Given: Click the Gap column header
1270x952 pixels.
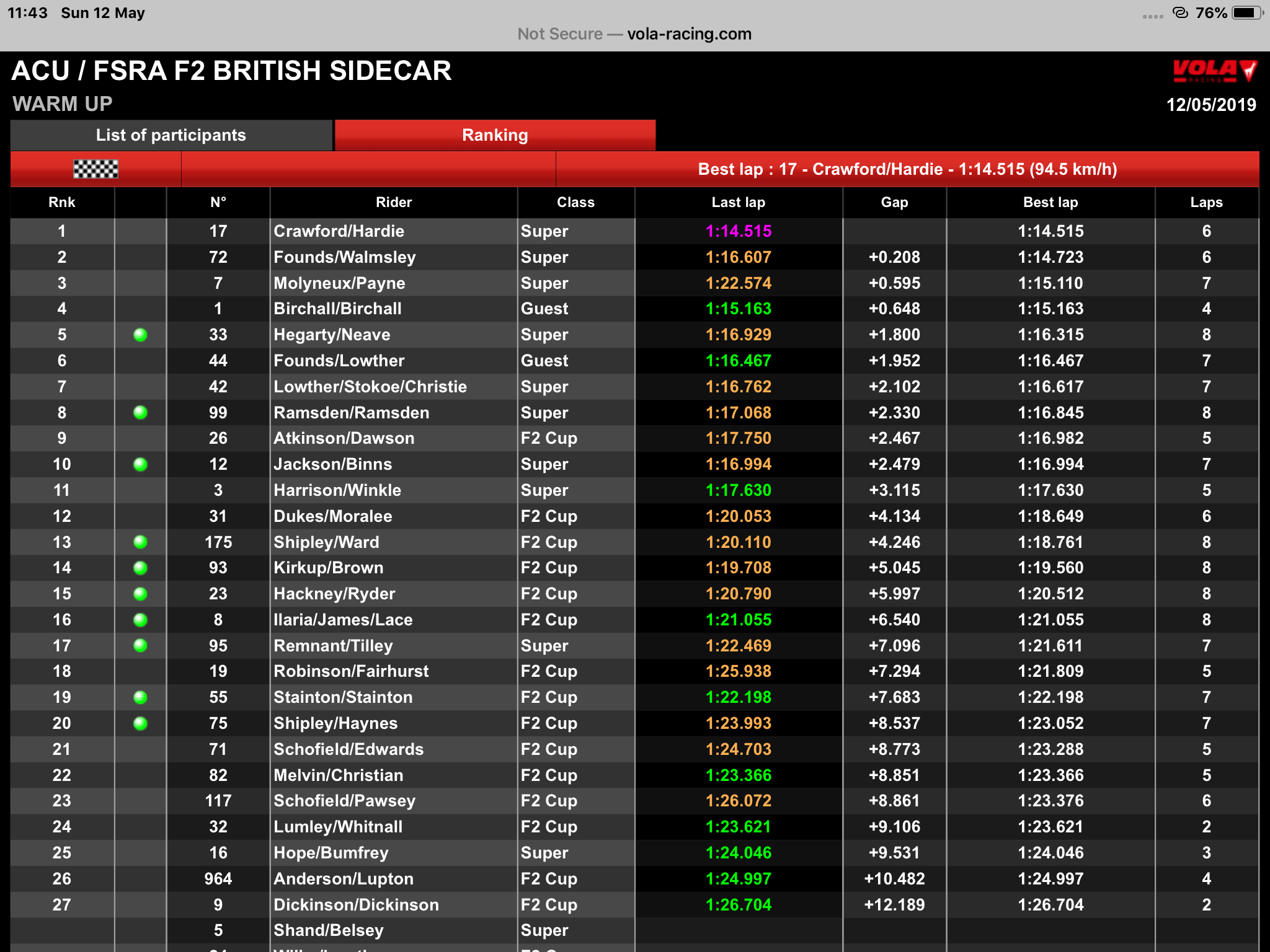Looking at the screenshot, I should 894,203.
